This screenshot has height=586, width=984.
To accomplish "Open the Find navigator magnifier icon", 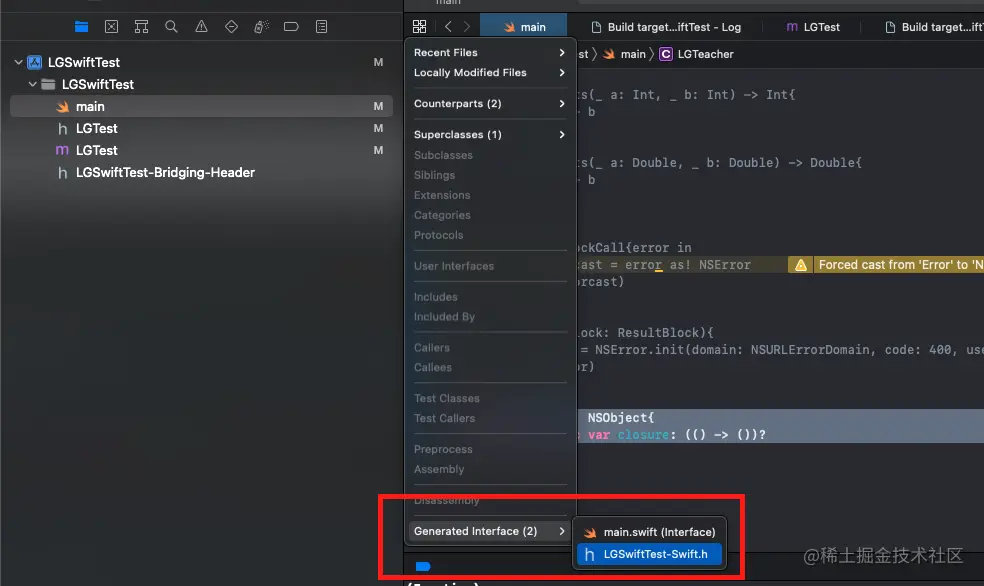I will 171,26.
